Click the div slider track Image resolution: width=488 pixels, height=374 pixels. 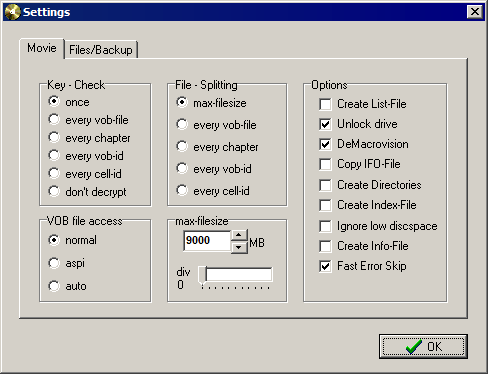click(235, 275)
